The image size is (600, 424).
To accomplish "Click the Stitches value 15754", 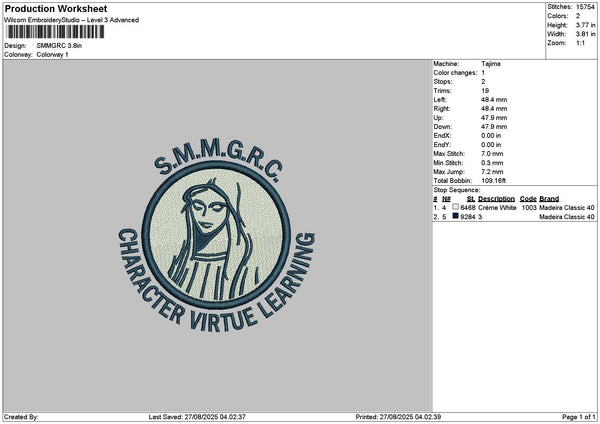I will [x=585, y=7].
